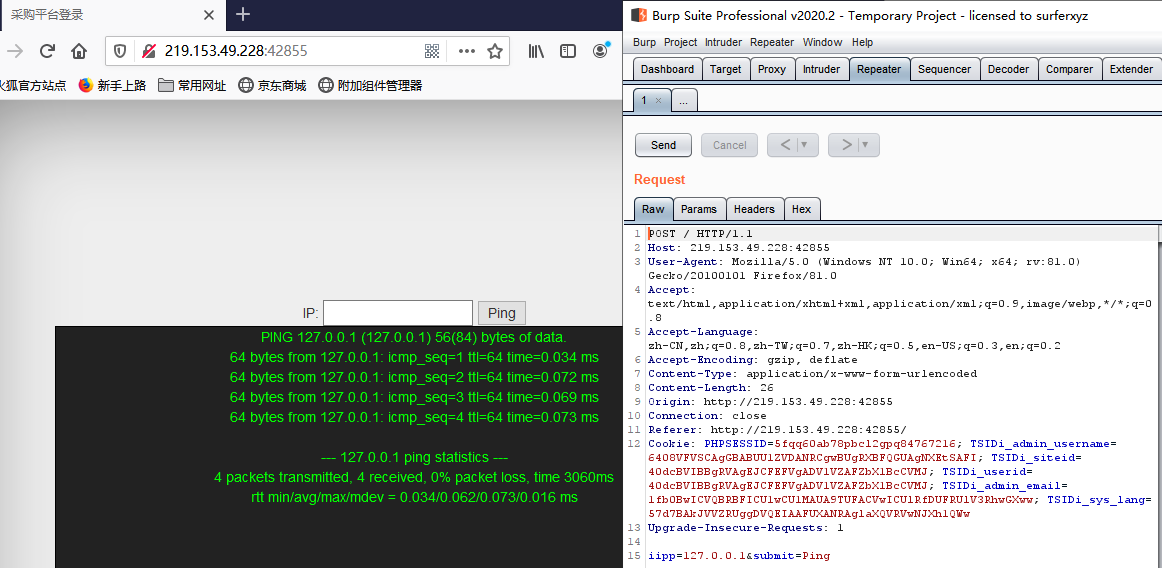Click the Origin header line in request
The height and width of the screenshot is (568, 1162).
[x=770, y=402]
